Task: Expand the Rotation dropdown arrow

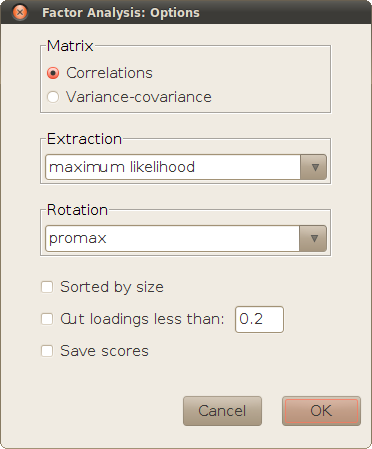Action: (313, 238)
